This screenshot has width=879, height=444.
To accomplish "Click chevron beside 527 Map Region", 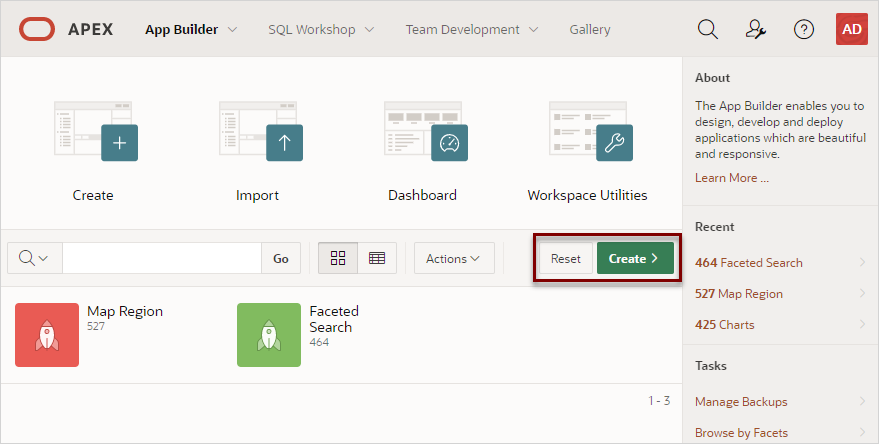I will coord(862,293).
